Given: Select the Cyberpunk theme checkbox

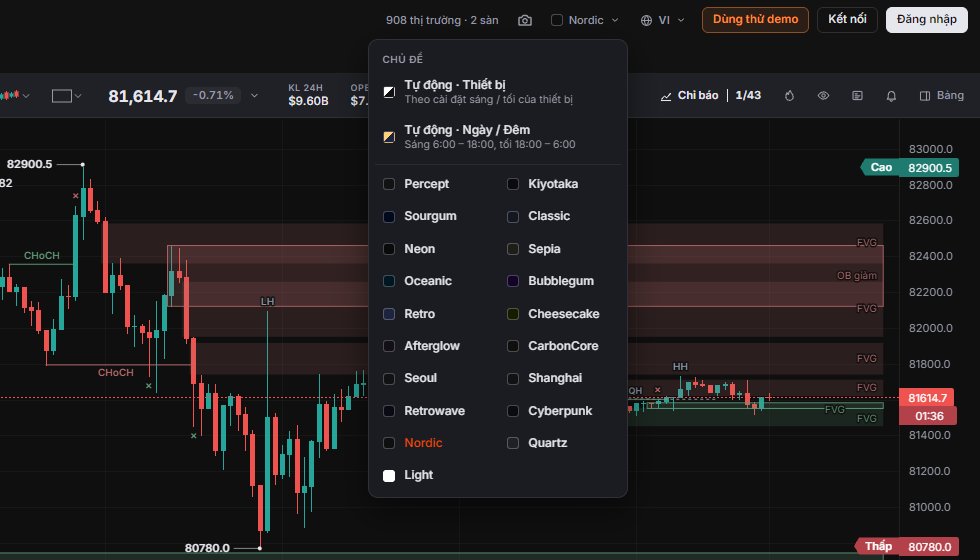Looking at the screenshot, I should [512, 411].
